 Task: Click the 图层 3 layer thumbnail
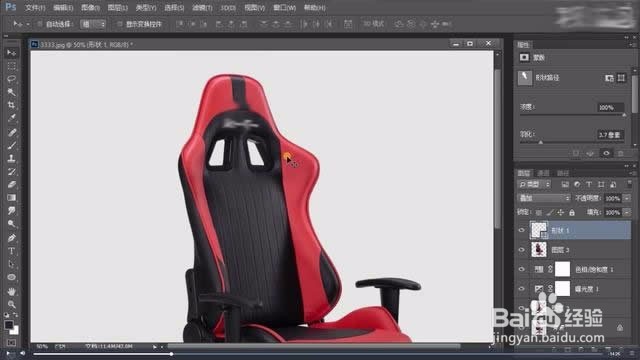coord(539,249)
